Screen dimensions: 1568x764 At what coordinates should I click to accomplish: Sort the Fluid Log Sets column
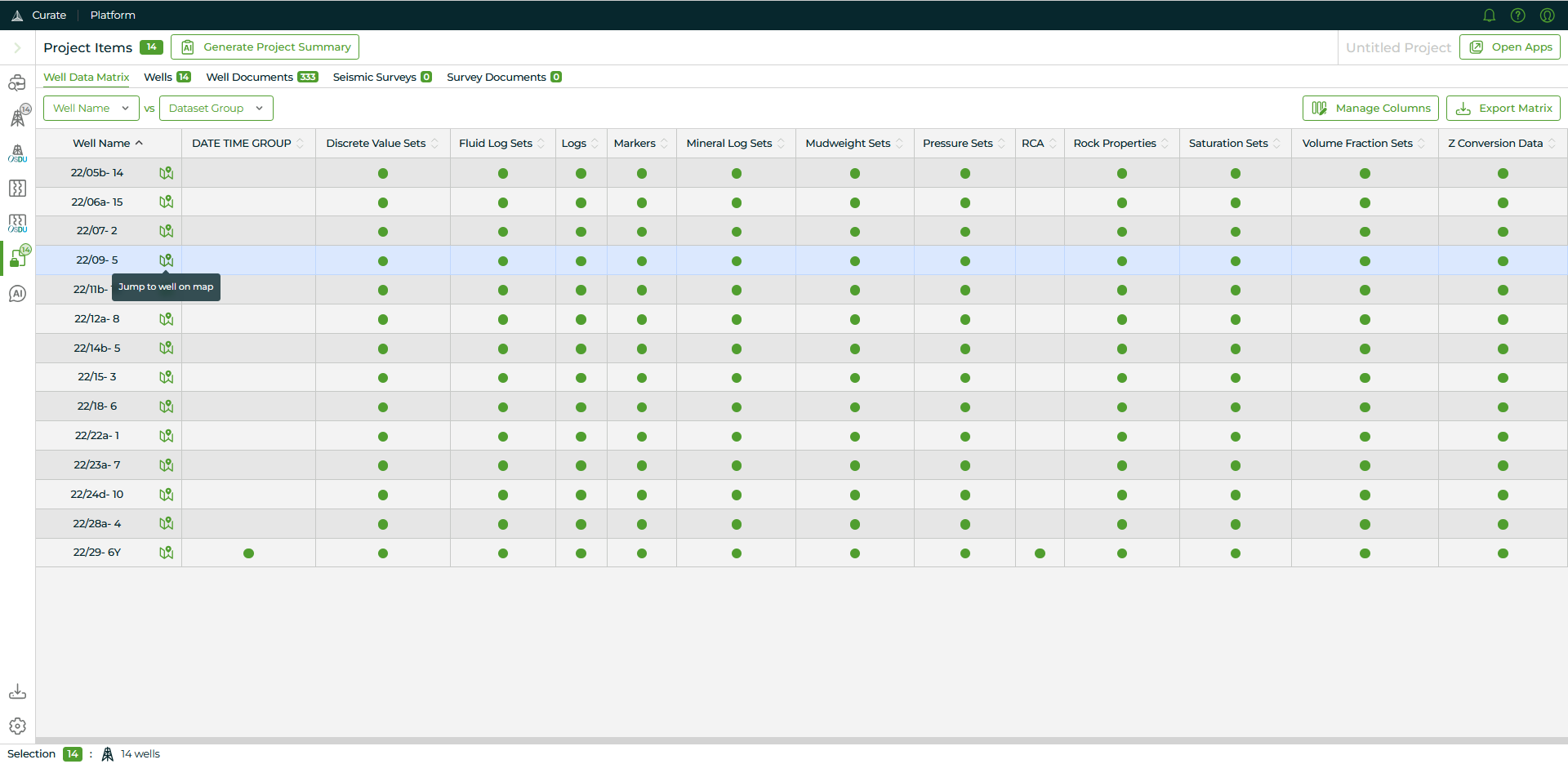click(x=541, y=144)
